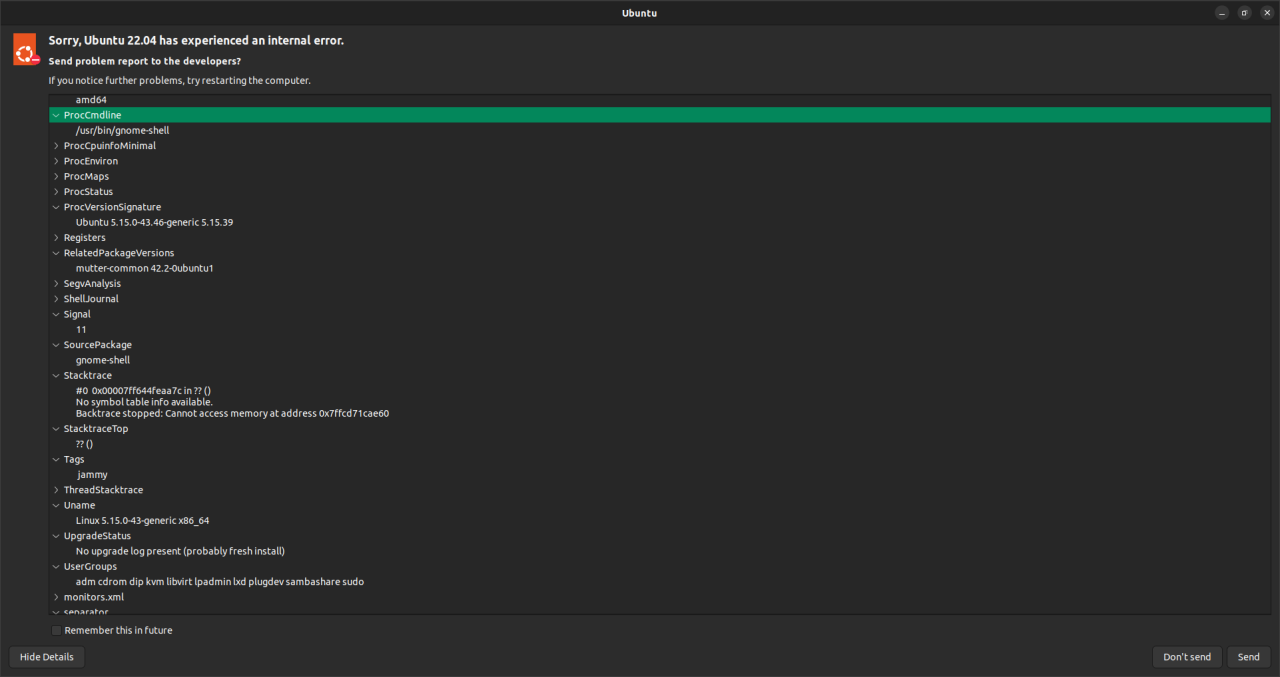Click Hide Details button
The height and width of the screenshot is (677, 1280).
click(x=47, y=657)
